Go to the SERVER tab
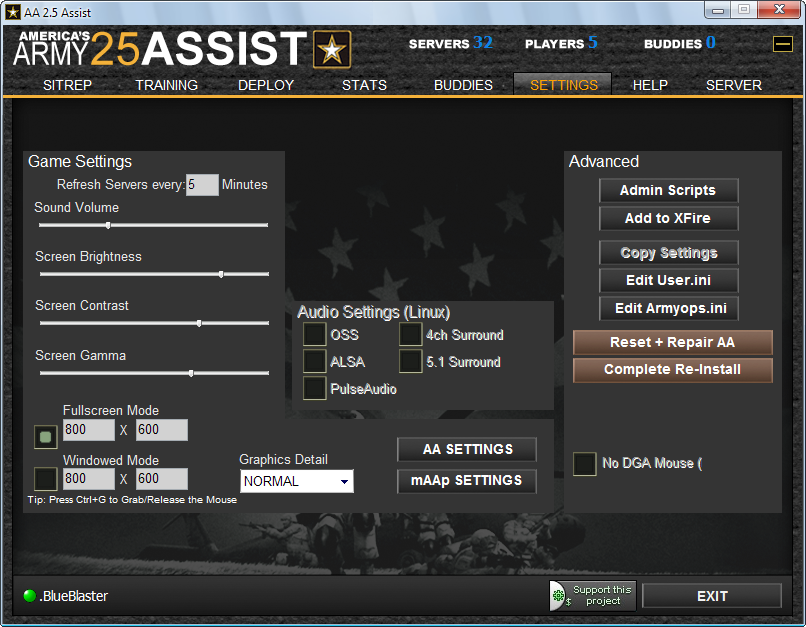 tap(734, 85)
